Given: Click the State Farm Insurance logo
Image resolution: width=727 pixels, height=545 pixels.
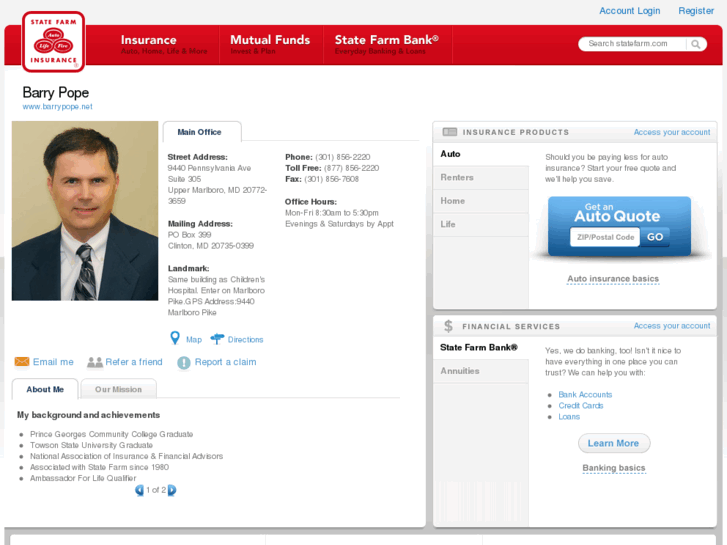Looking at the screenshot, I should [x=53, y=42].
